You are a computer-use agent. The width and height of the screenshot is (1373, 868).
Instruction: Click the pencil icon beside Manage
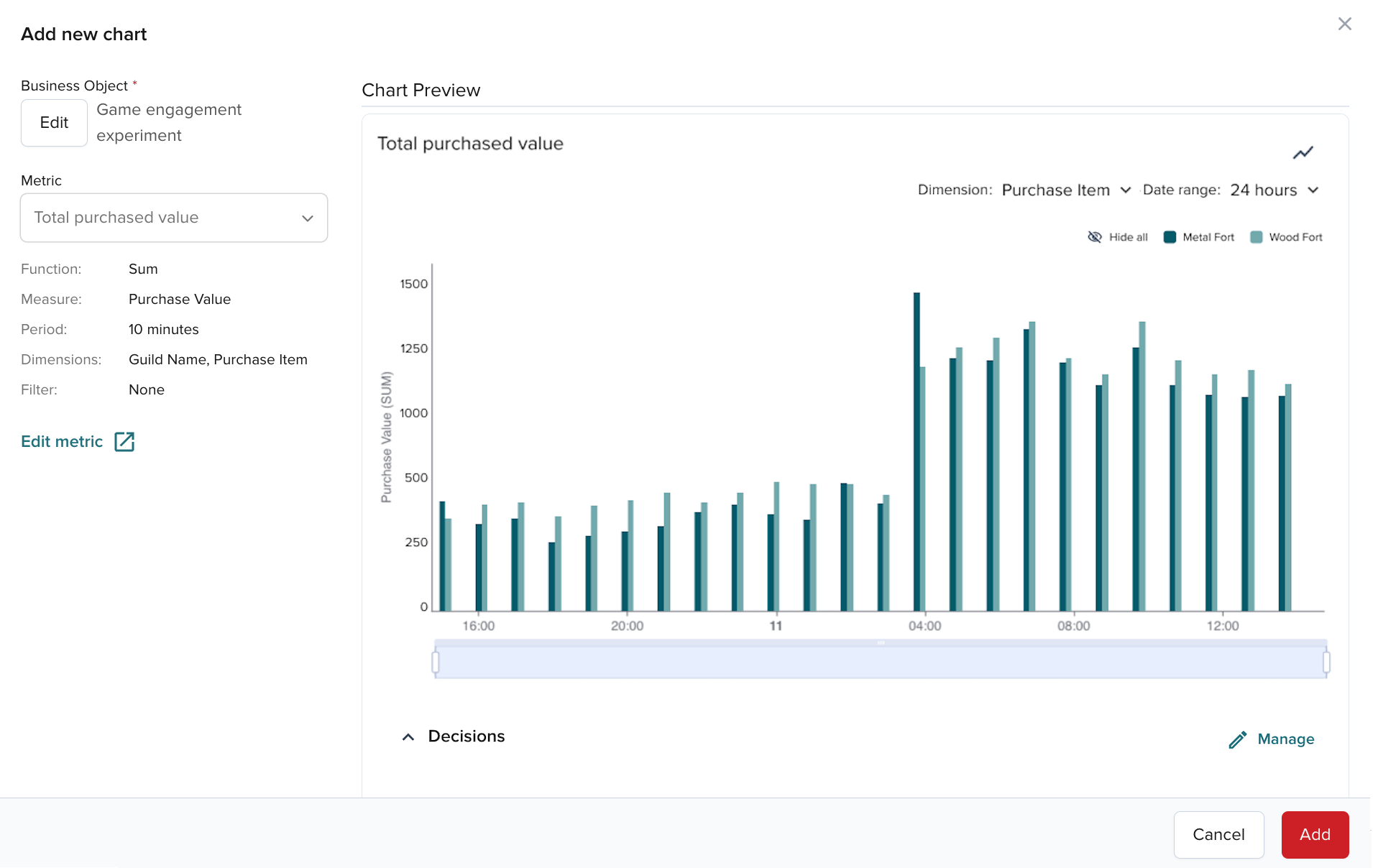pos(1237,739)
